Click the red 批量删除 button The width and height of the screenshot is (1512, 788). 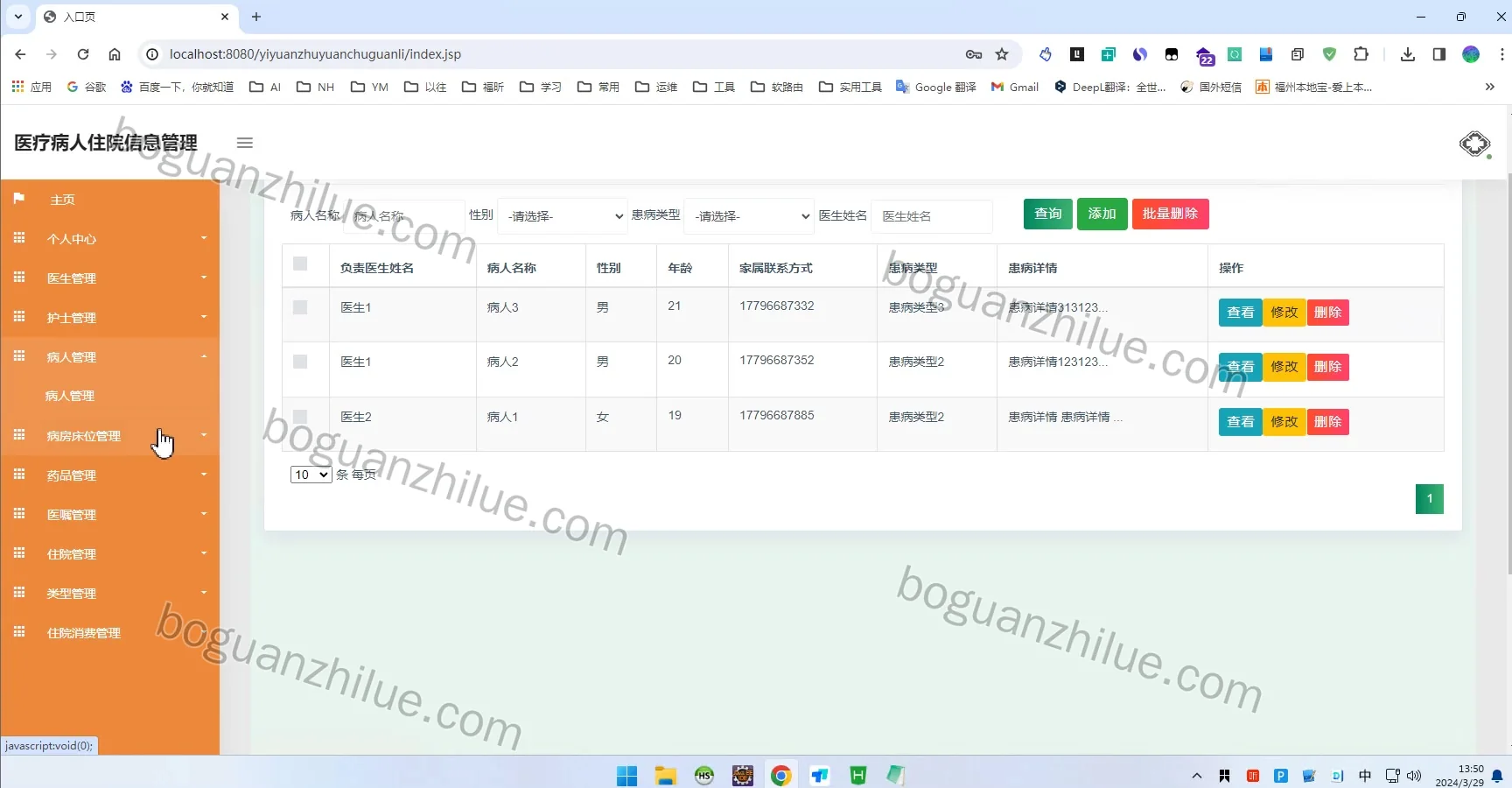click(1171, 214)
